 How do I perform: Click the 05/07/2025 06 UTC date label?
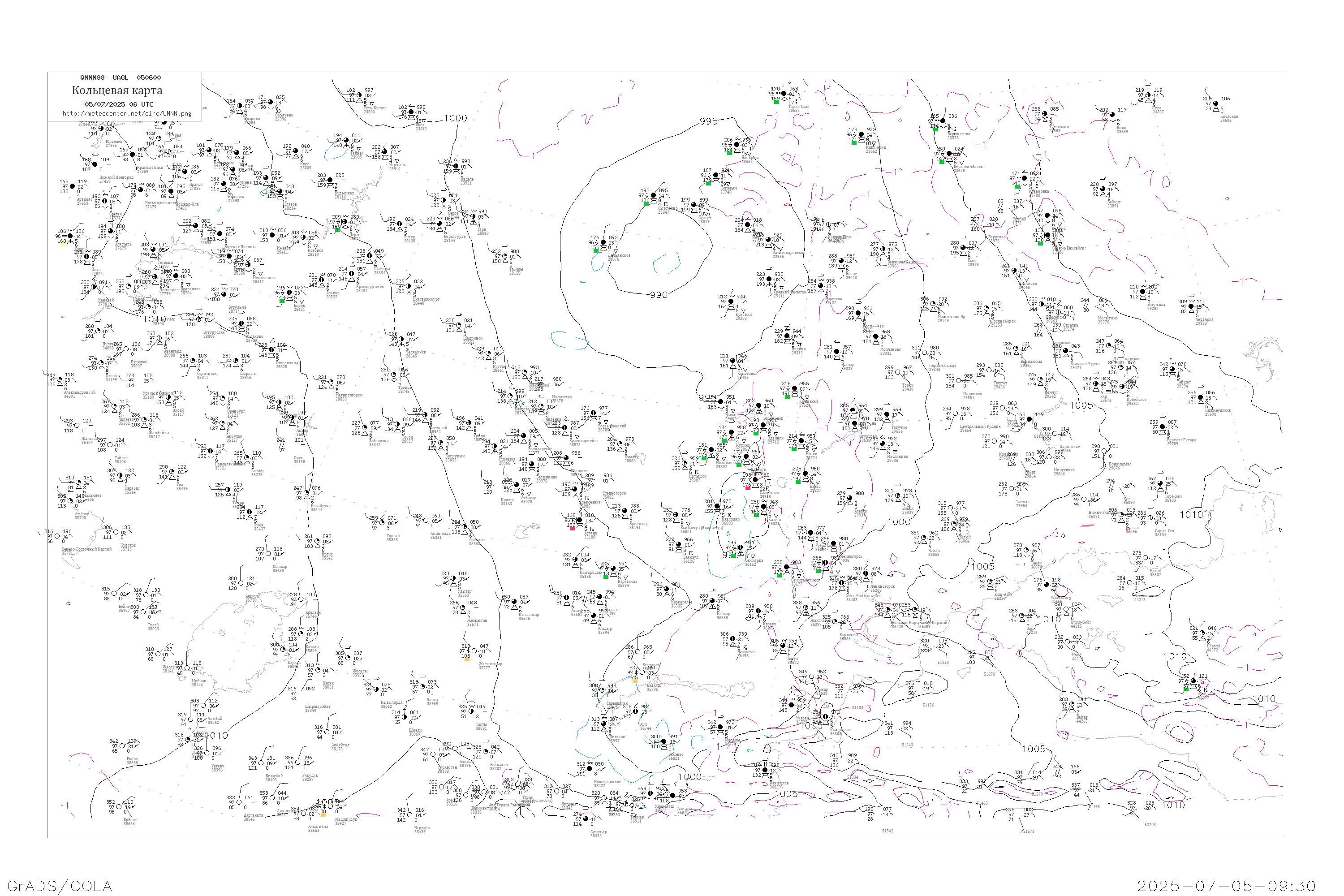(119, 104)
